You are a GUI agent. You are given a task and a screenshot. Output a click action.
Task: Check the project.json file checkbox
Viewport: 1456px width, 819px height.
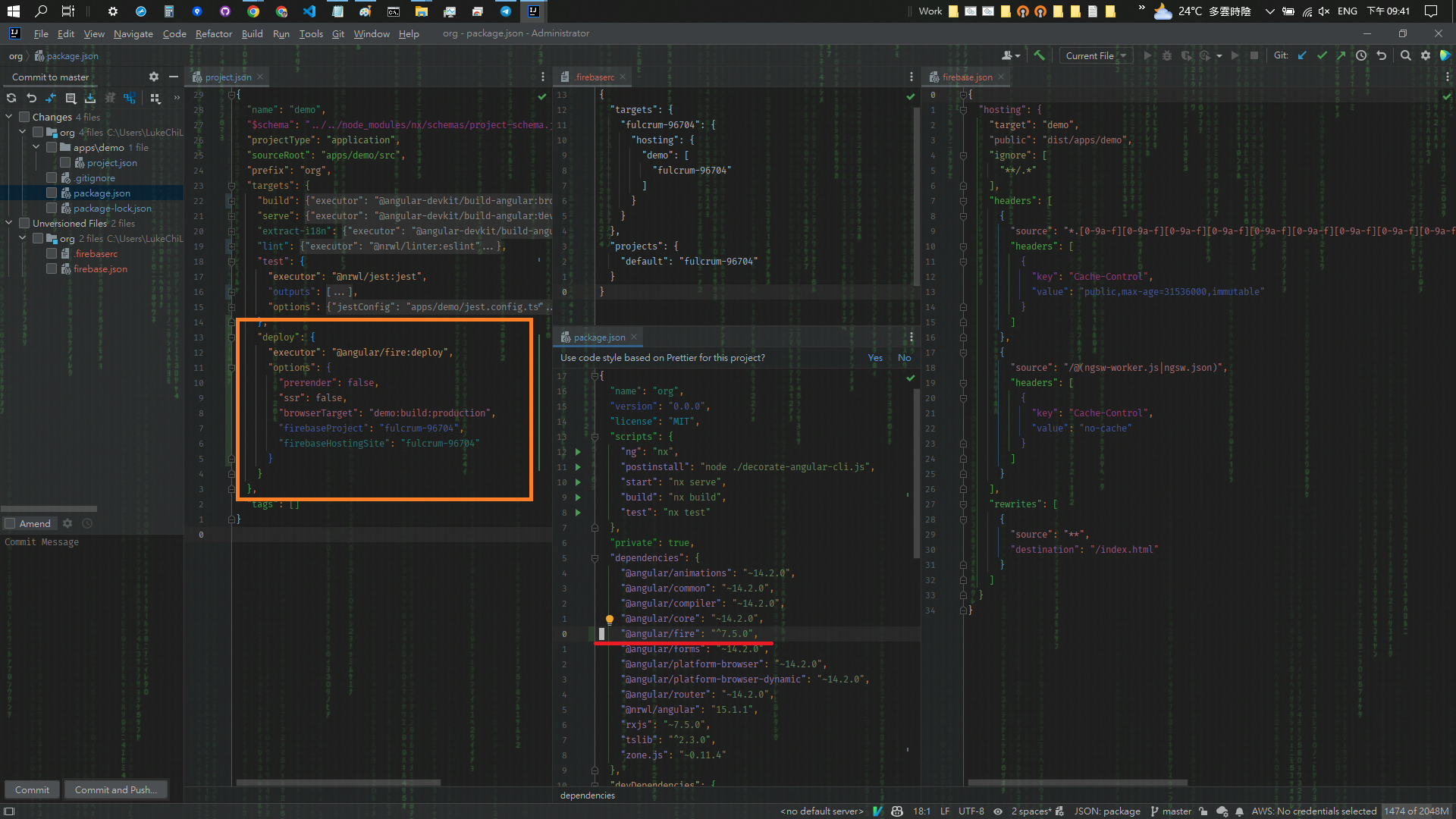pos(65,162)
